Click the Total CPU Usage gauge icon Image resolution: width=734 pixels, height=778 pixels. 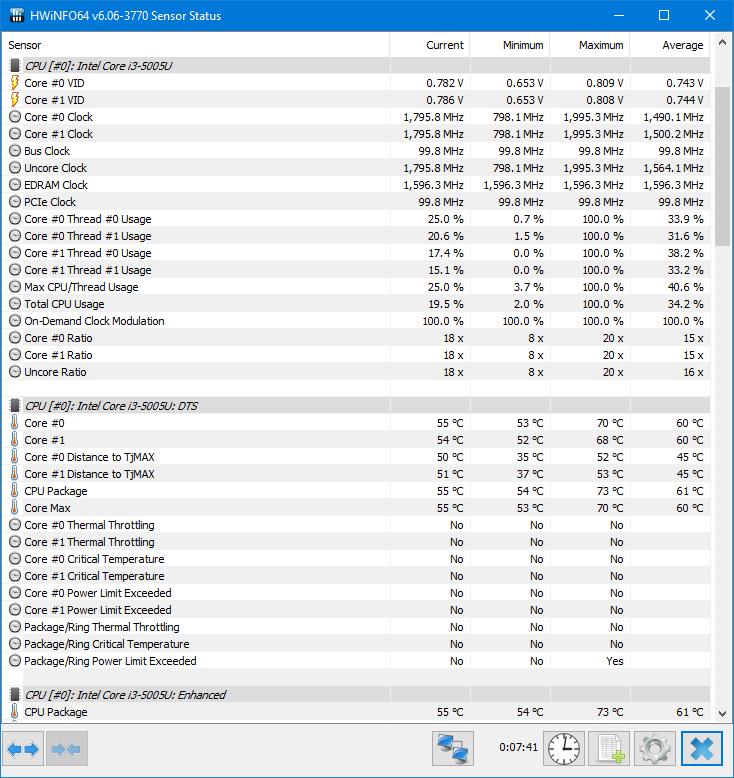click(15, 304)
